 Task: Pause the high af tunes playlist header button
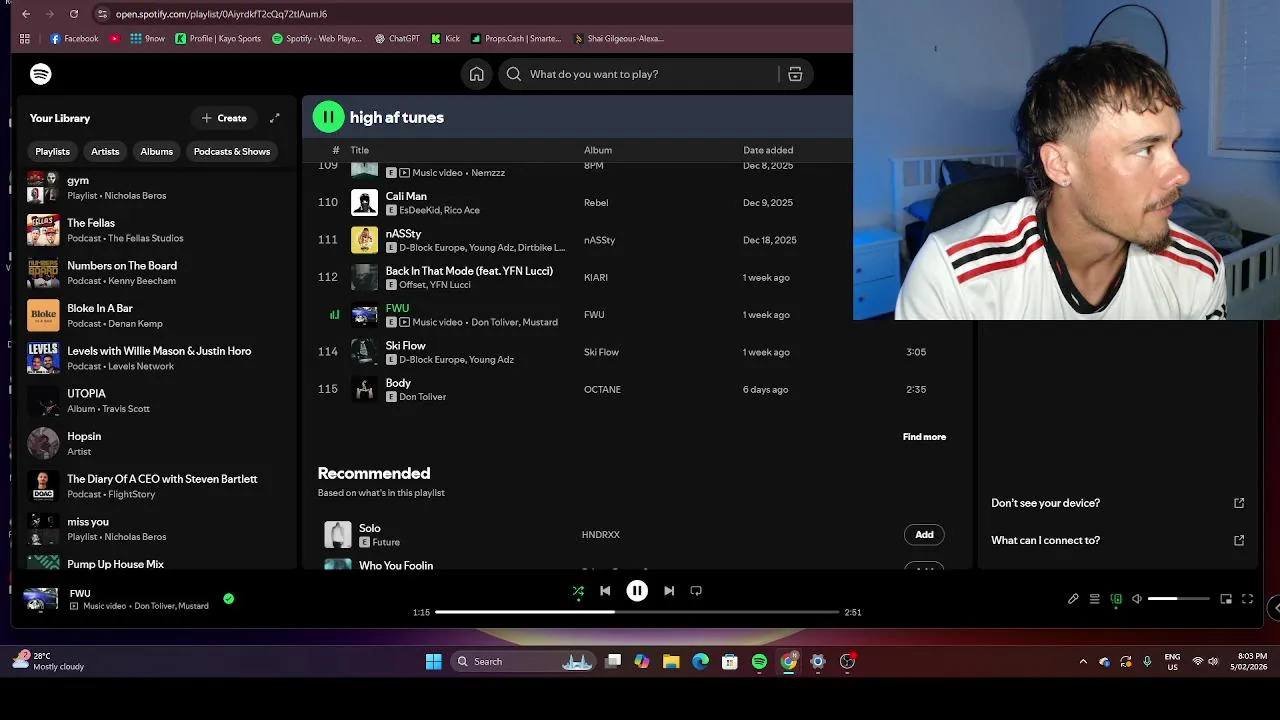328,117
